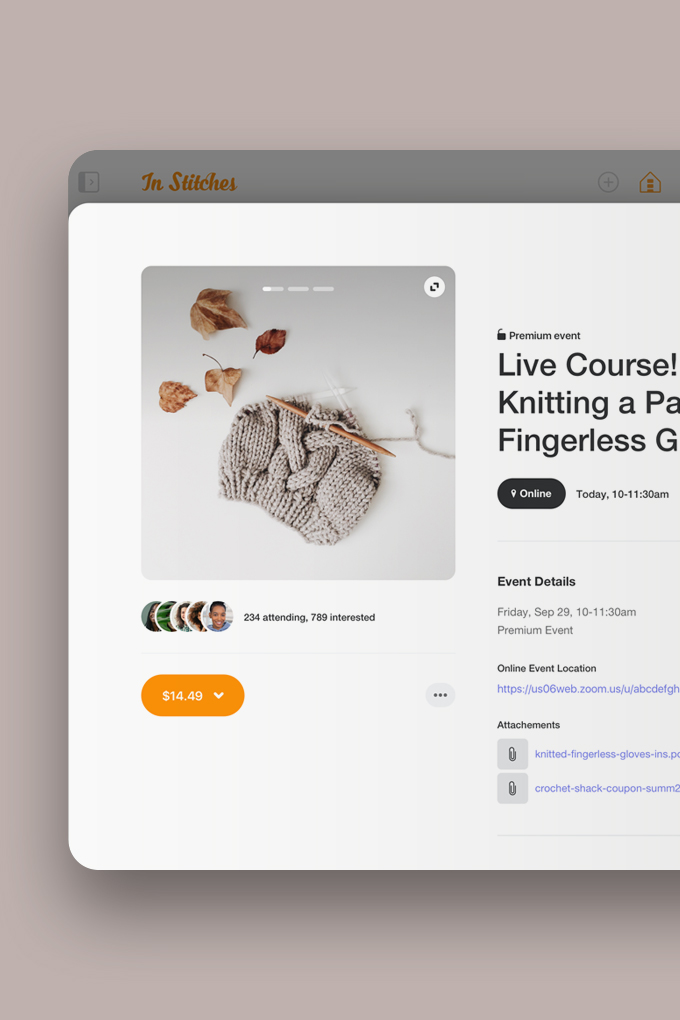The image size is (680, 1020).
Task: Select the Online location pill
Action: tap(531, 493)
